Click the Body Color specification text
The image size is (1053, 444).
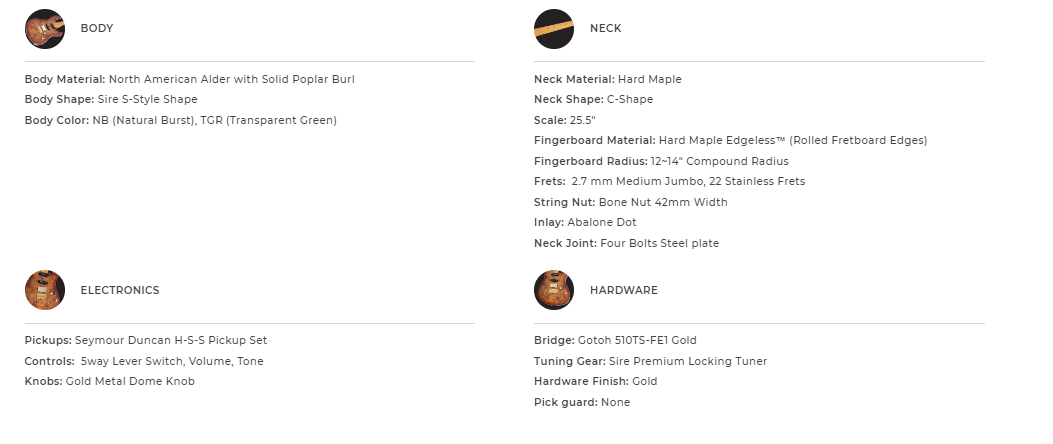(180, 120)
